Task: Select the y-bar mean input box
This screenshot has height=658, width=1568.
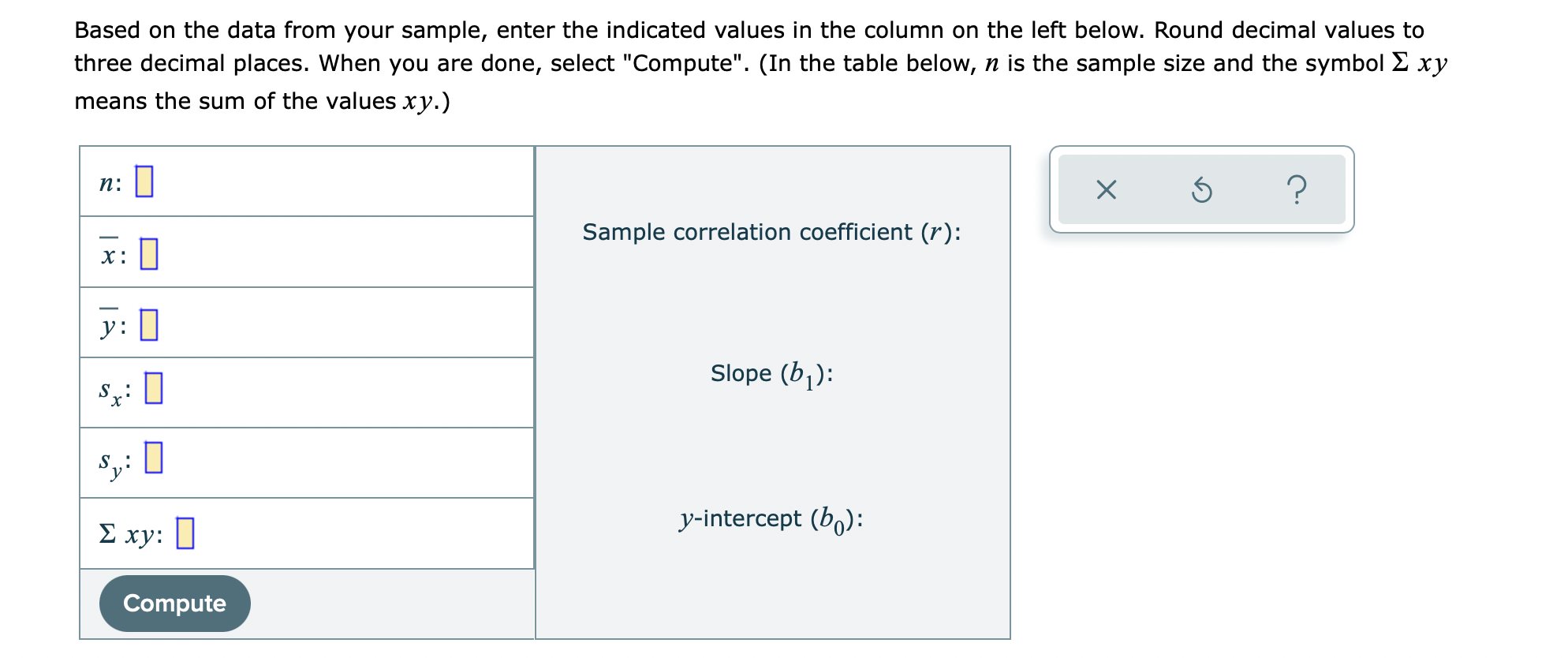Action: click(x=149, y=324)
